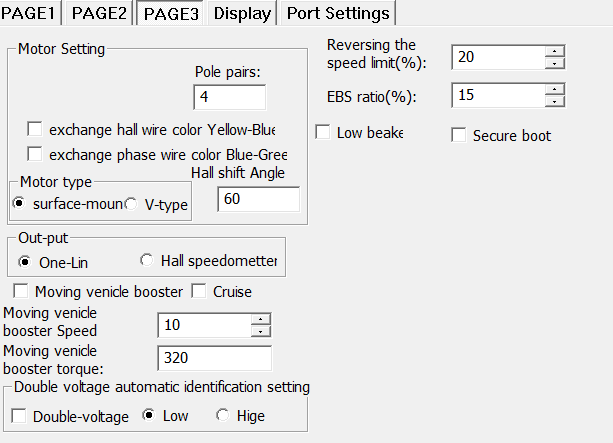Enable exchange hall wire color Yellow-Blue
613x443 pixels.
tap(36, 129)
